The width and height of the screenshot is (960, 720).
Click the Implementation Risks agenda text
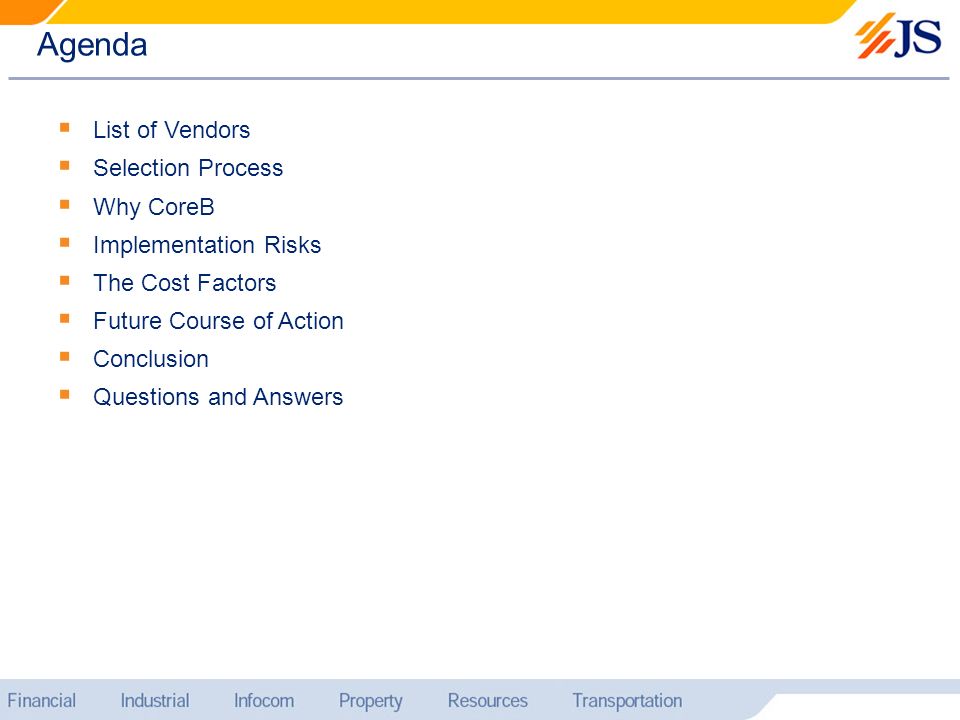(207, 245)
